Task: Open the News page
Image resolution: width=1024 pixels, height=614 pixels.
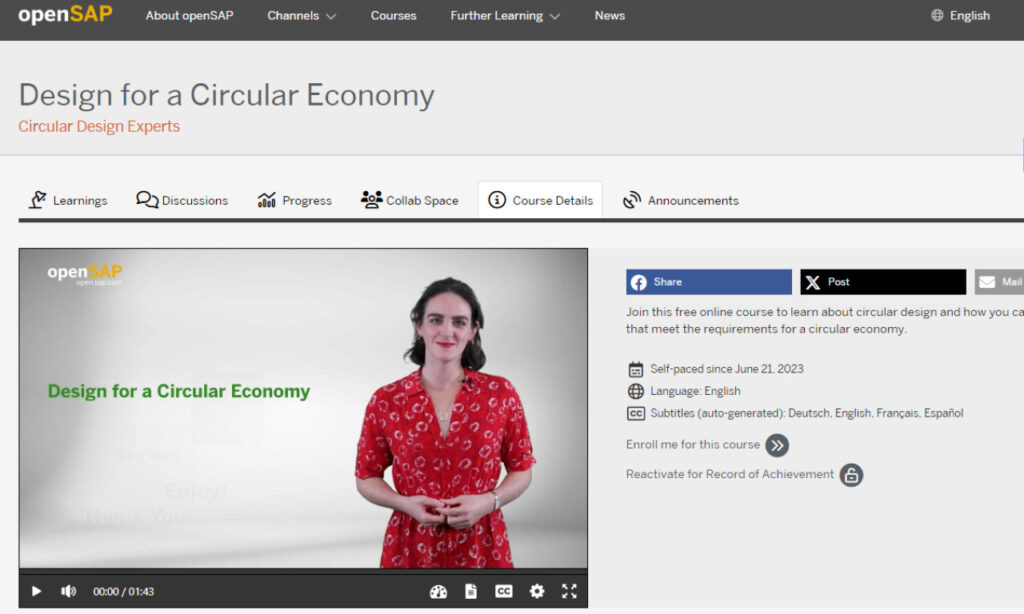Action: (x=609, y=16)
